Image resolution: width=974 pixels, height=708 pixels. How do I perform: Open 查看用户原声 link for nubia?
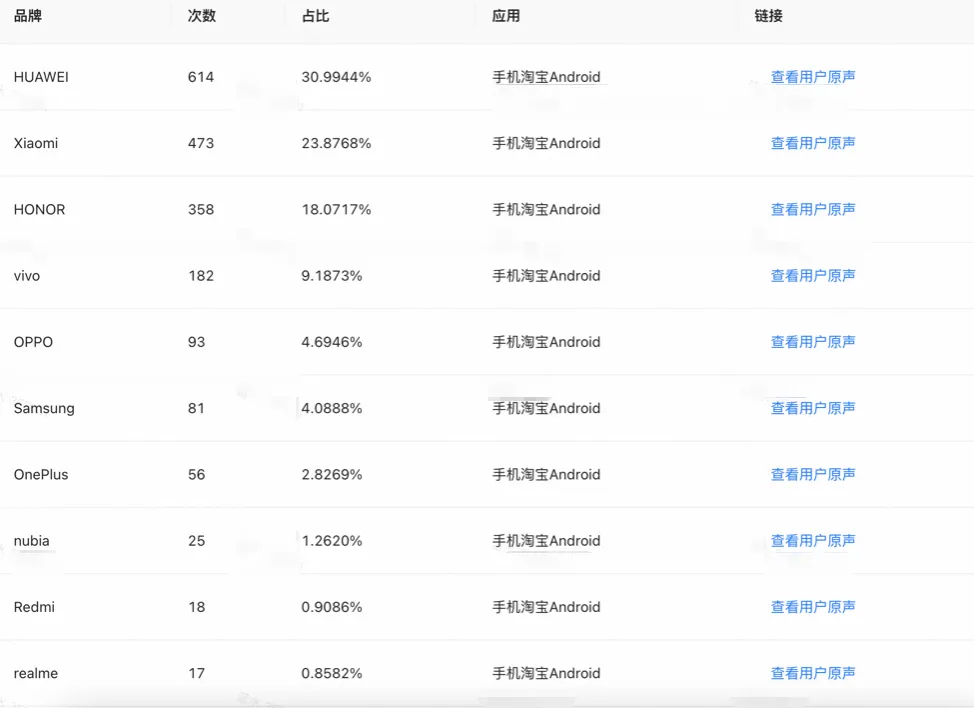813,541
